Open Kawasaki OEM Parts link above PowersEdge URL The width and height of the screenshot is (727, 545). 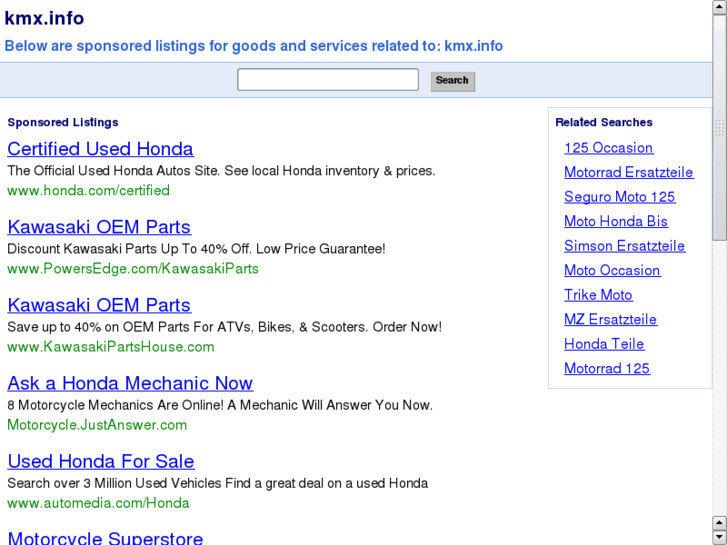99,227
